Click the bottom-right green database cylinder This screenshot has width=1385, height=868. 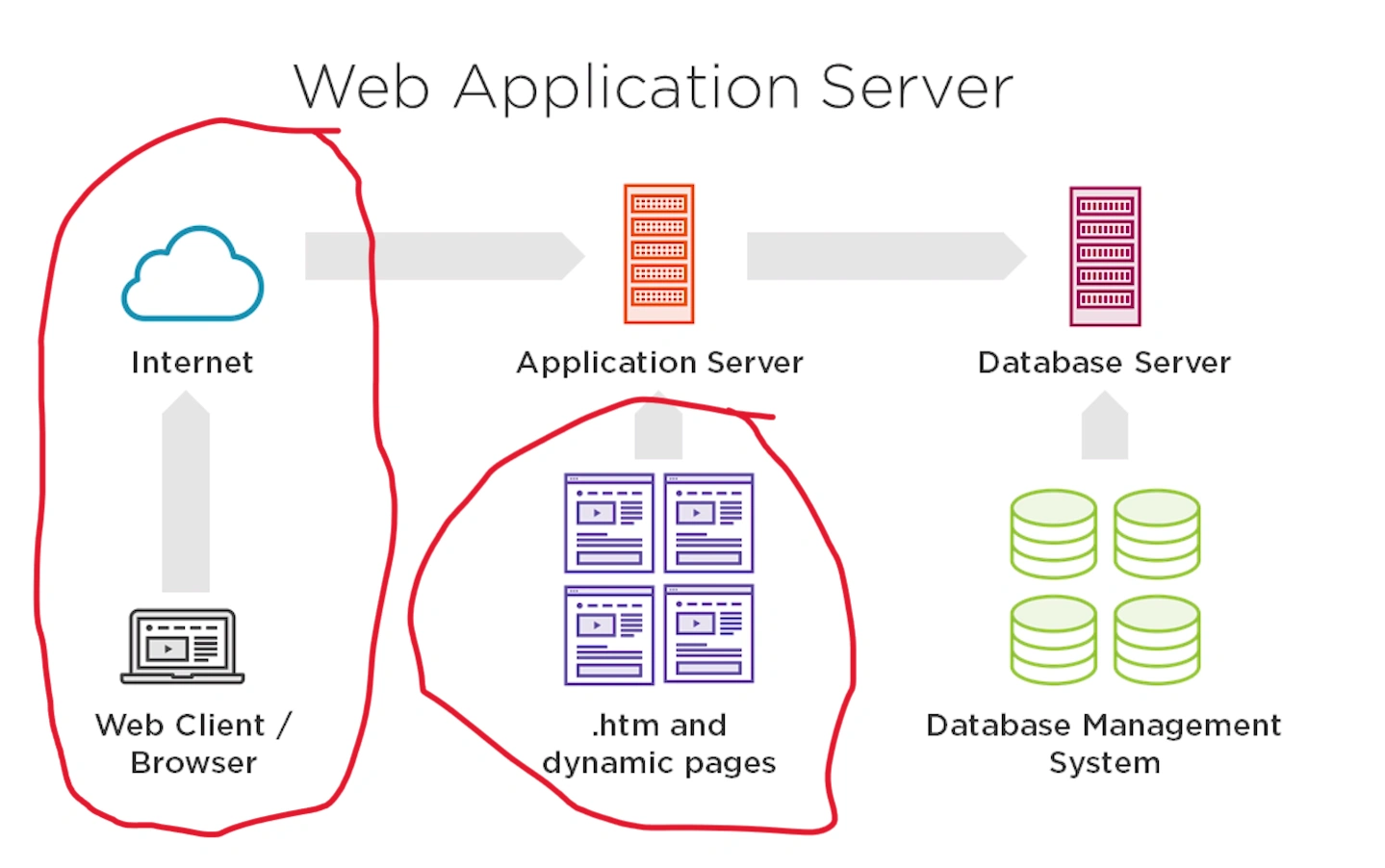[x=1155, y=638]
